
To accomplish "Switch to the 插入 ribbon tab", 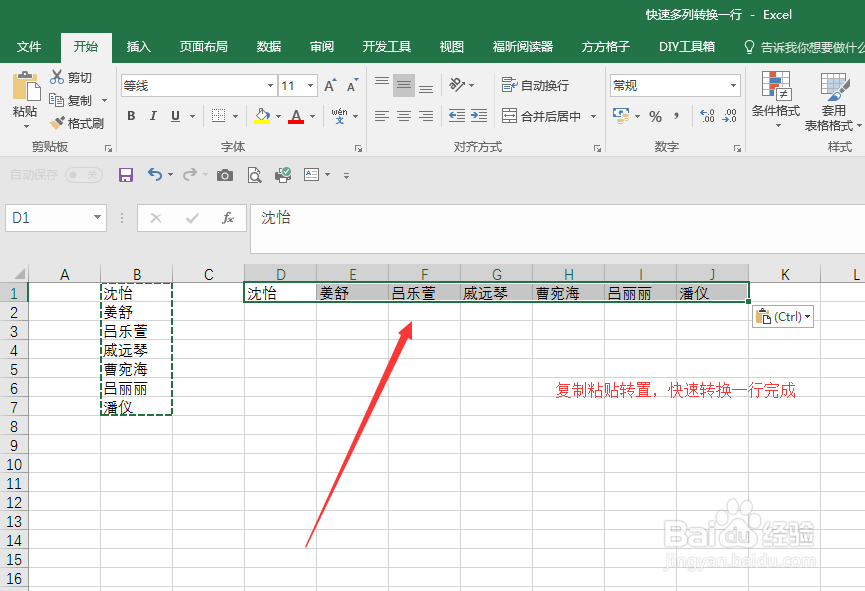I will coord(138,46).
